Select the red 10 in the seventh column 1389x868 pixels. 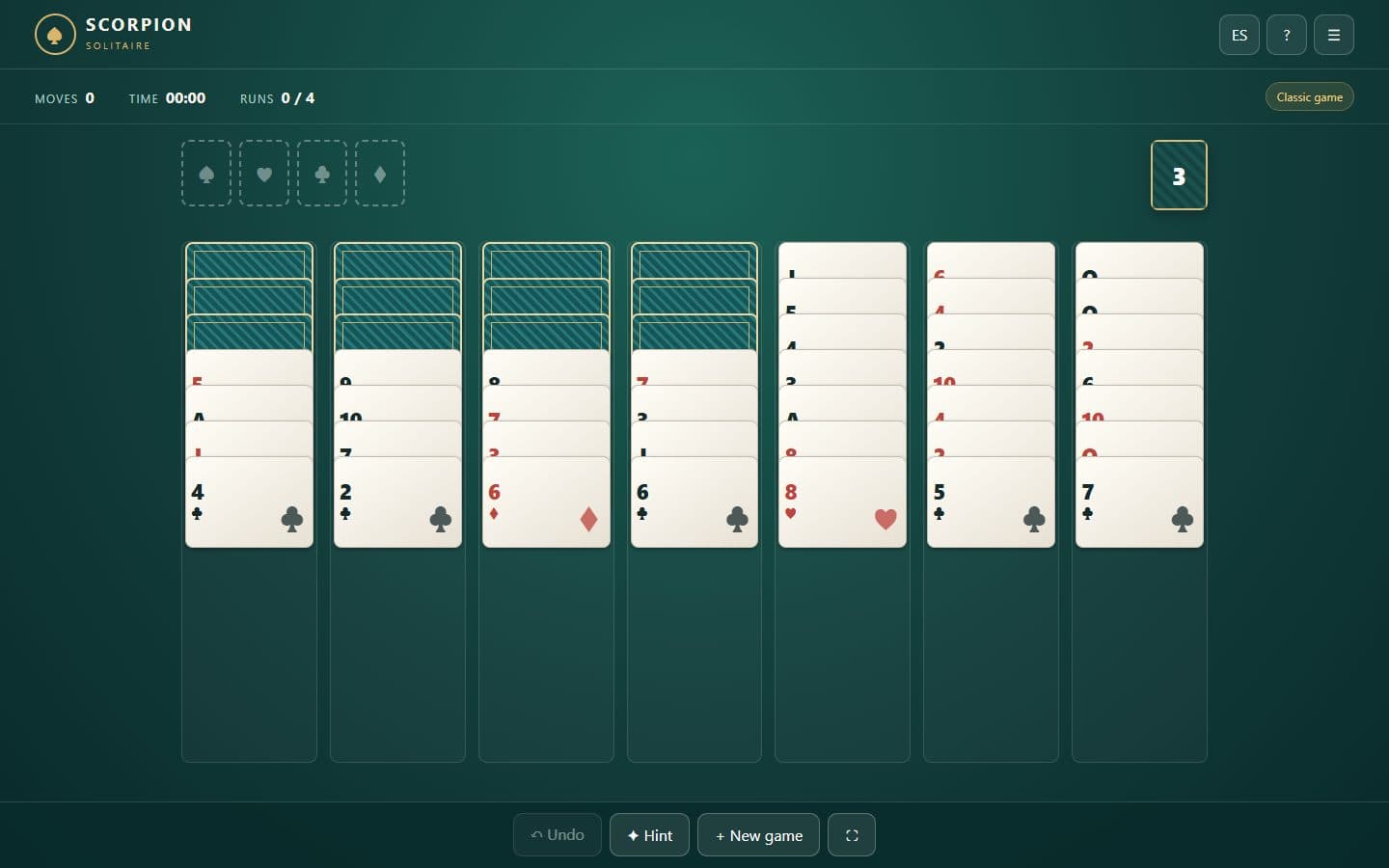coord(1139,404)
